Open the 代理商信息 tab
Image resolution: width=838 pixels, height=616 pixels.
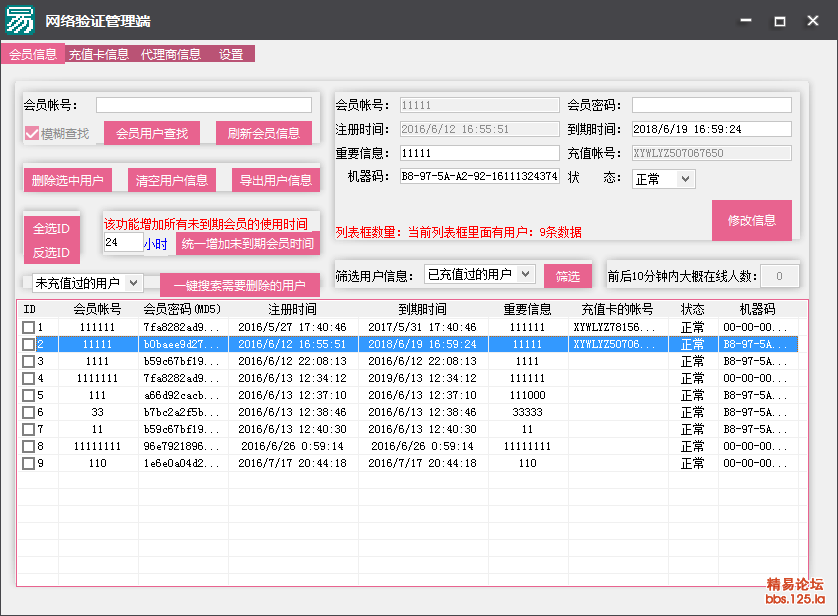click(x=170, y=54)
